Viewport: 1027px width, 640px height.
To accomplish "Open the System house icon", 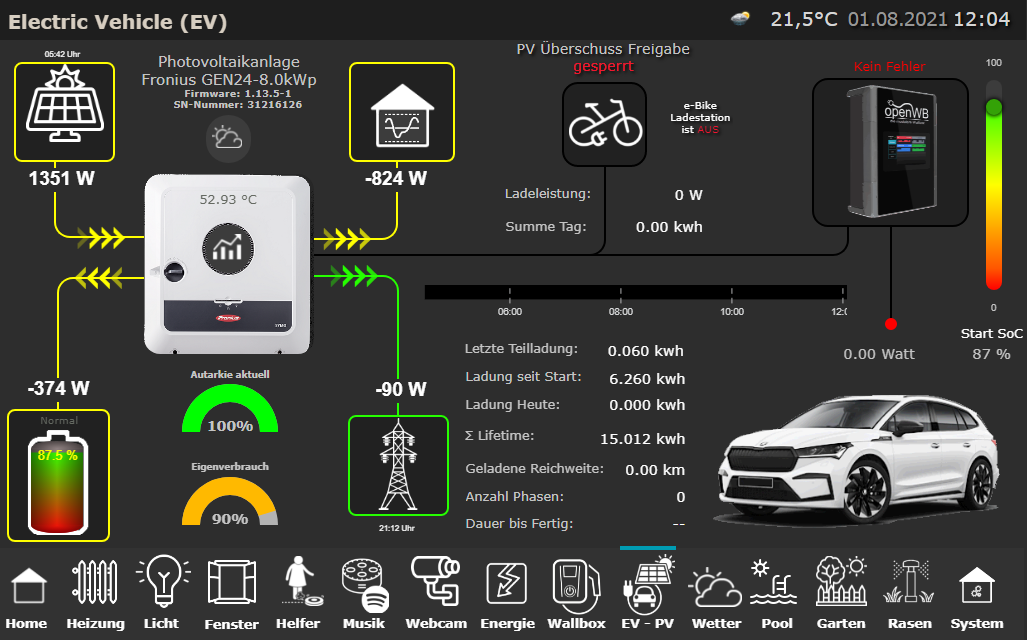I will 977,585.
